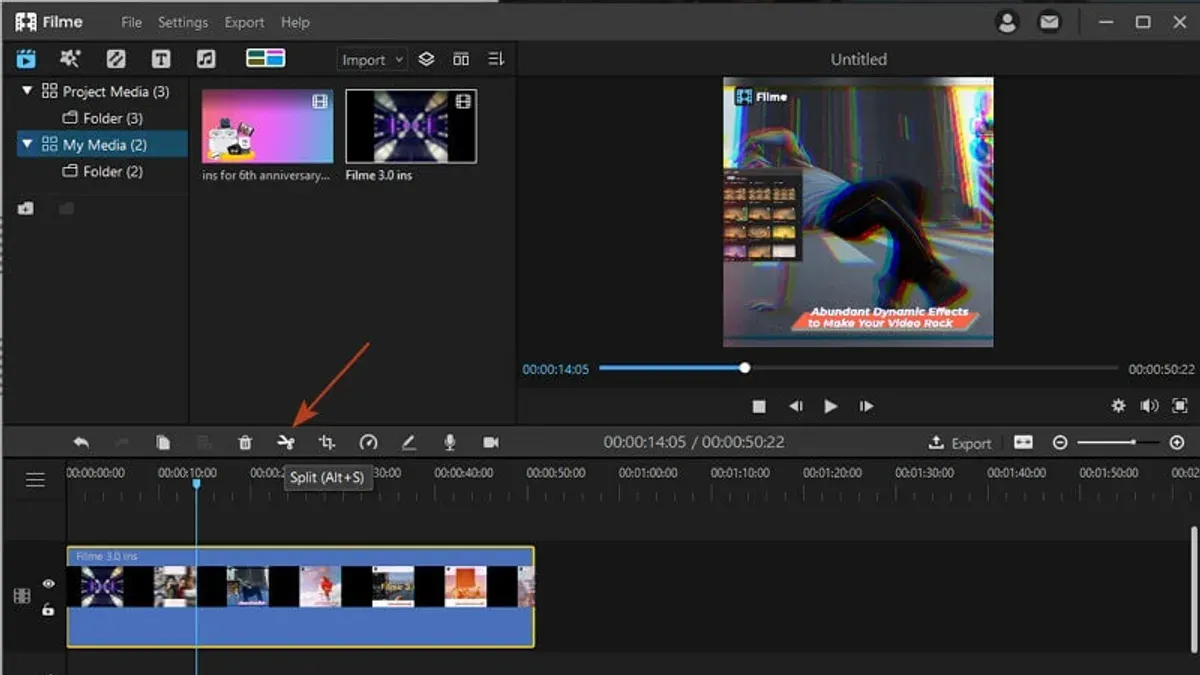
Task: Open the Import dropdown
Action: click(x=372, y=60)
